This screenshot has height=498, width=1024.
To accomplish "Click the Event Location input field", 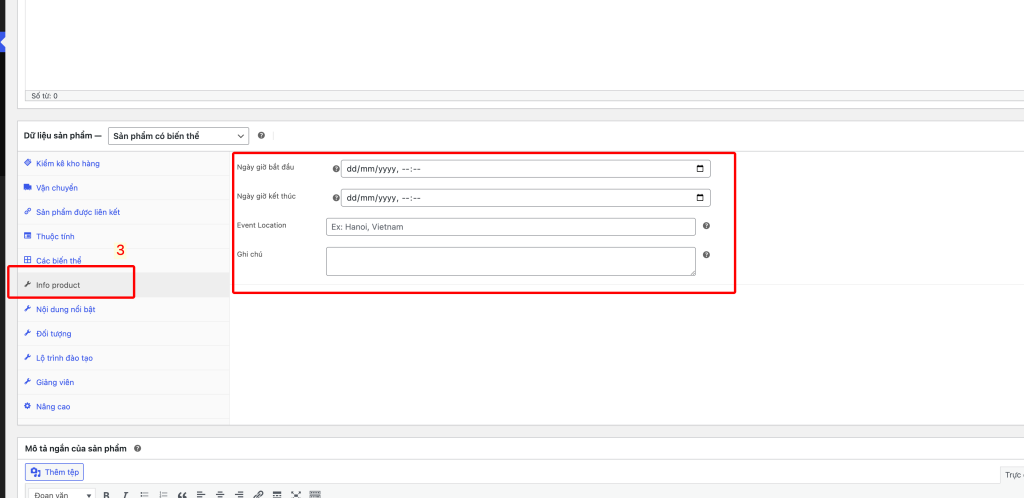I will [x=510, y=227].
